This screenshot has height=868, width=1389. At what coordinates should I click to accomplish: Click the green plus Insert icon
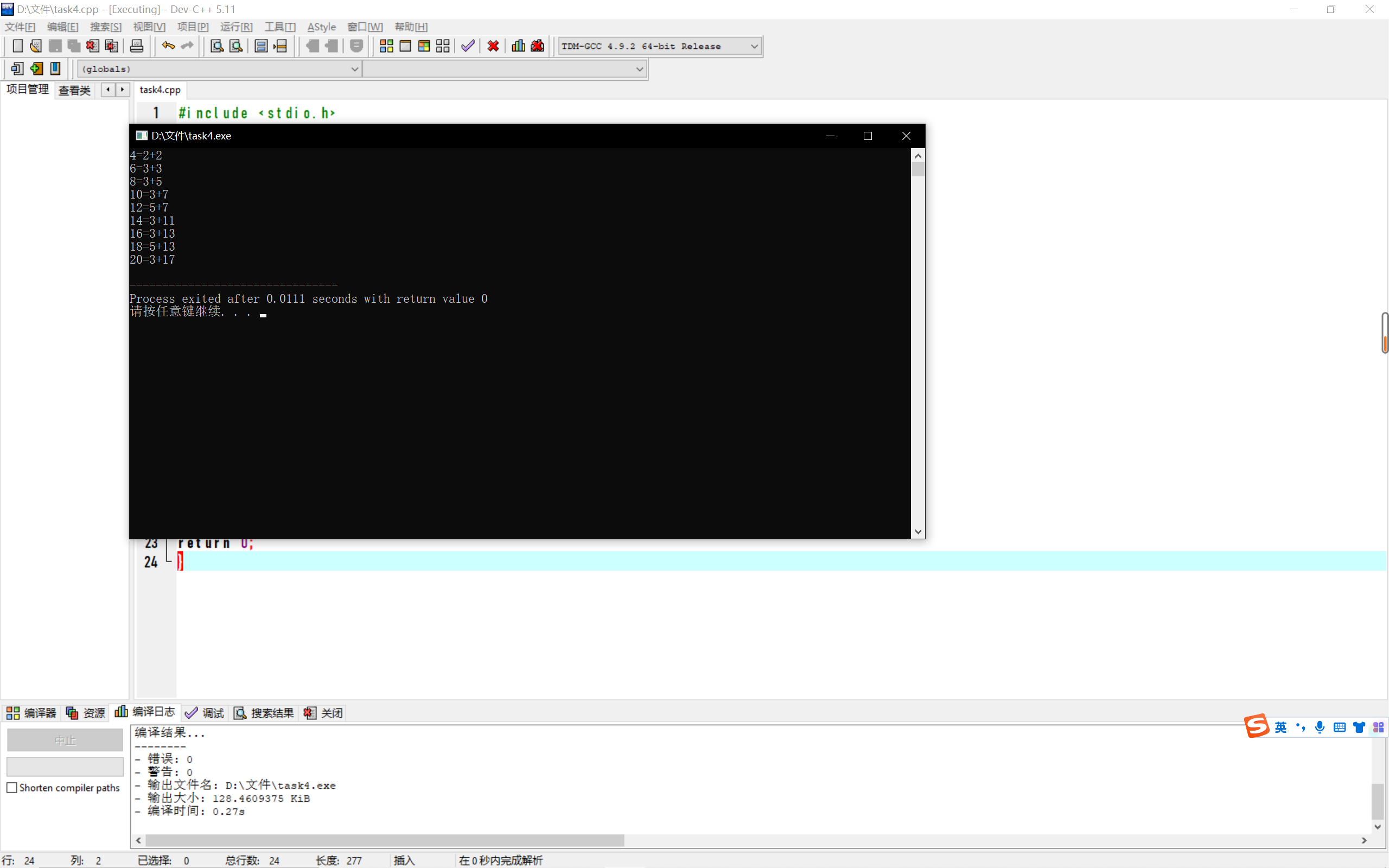[36, 69]
